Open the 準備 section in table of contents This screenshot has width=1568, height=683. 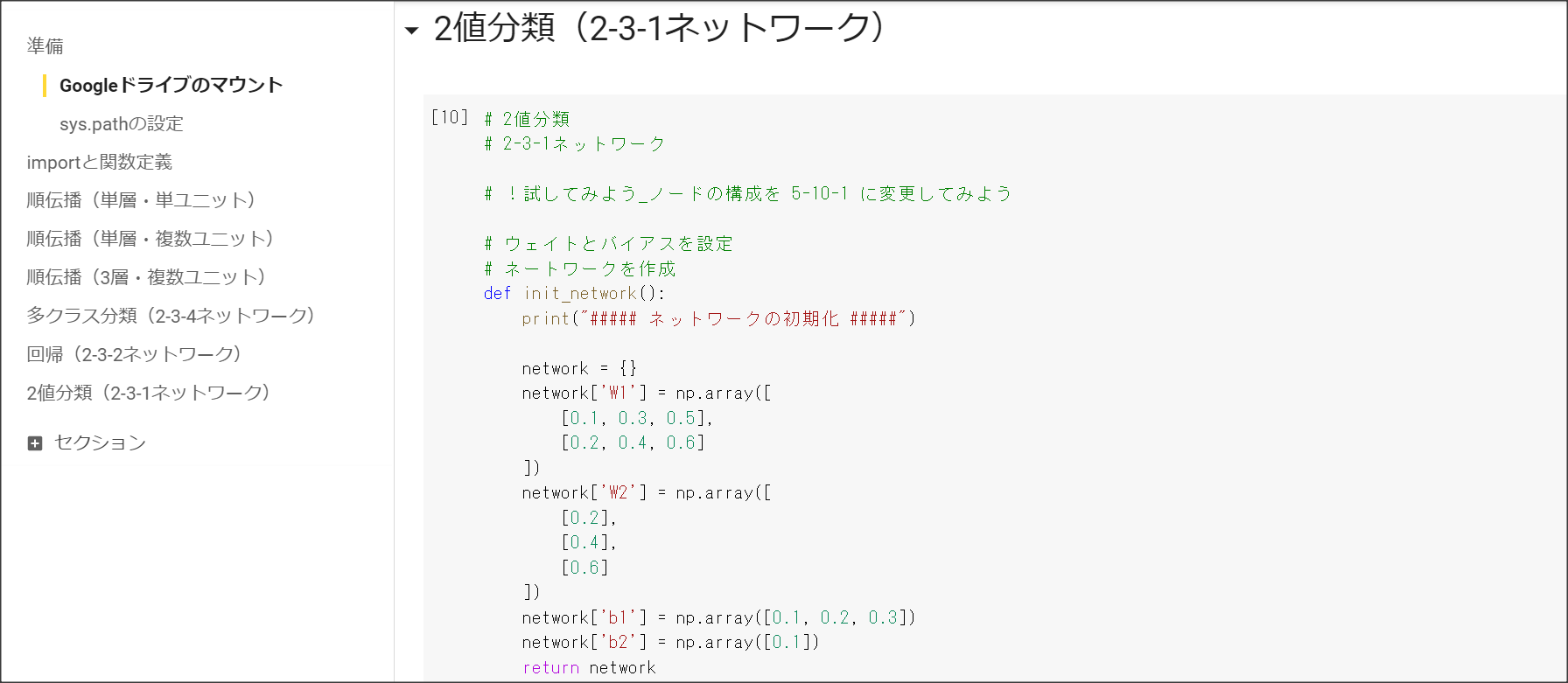coord(45,45)
